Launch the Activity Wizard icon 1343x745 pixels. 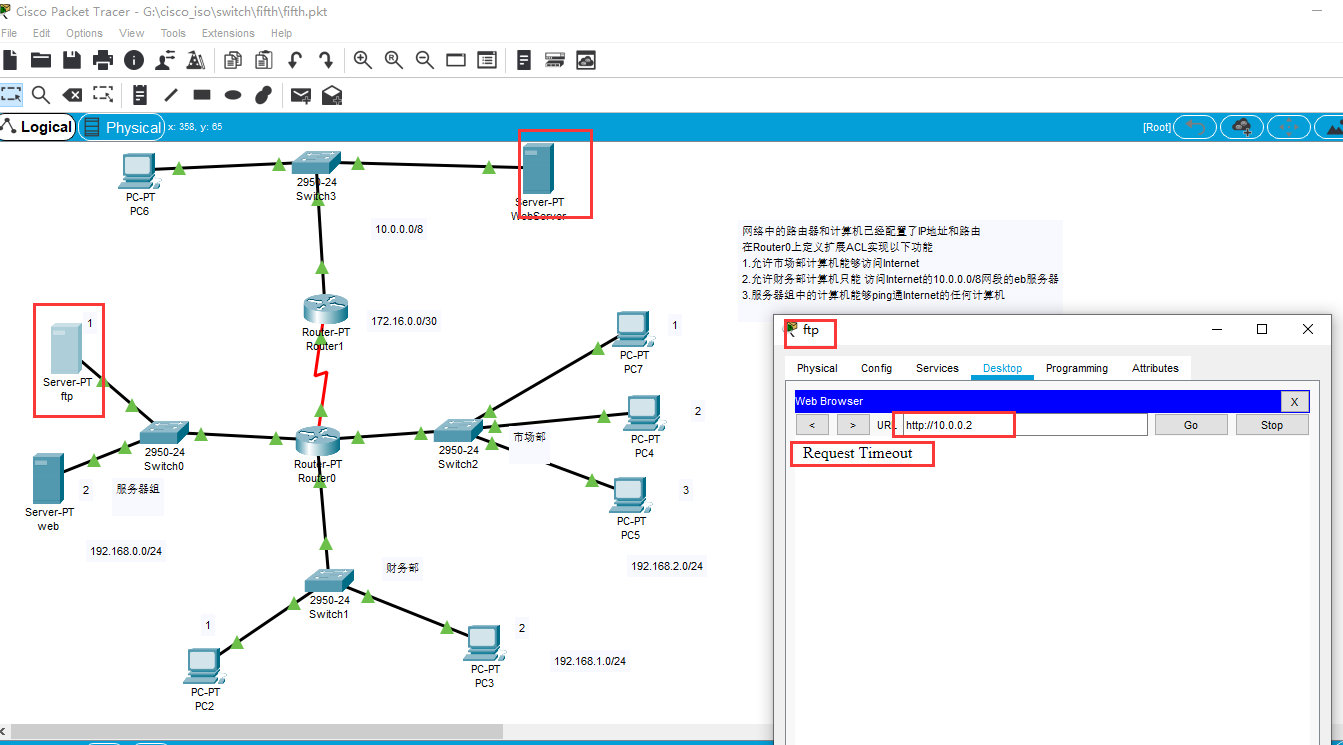point(196,60)
